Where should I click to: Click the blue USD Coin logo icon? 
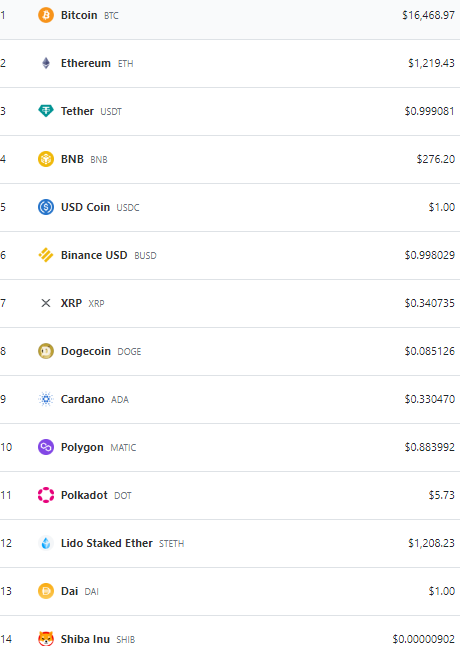[x=46, y=207]
